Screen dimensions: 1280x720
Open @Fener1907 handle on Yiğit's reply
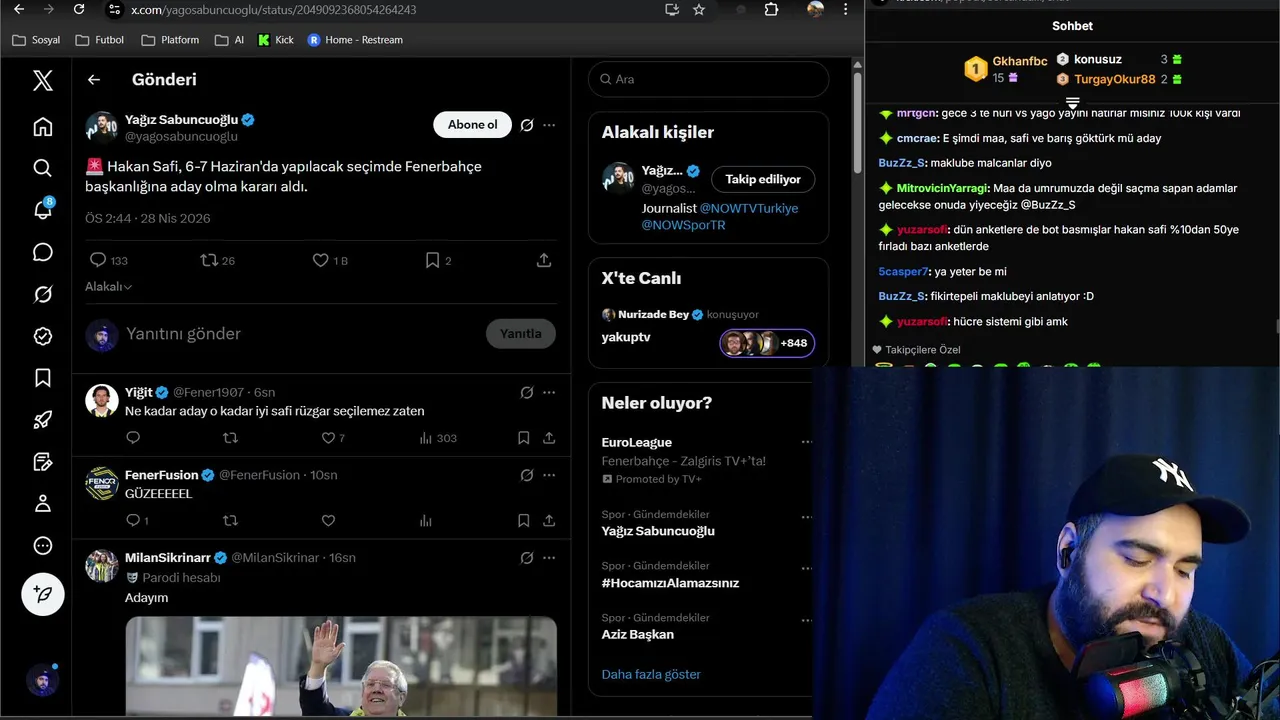tap(209, 392)
